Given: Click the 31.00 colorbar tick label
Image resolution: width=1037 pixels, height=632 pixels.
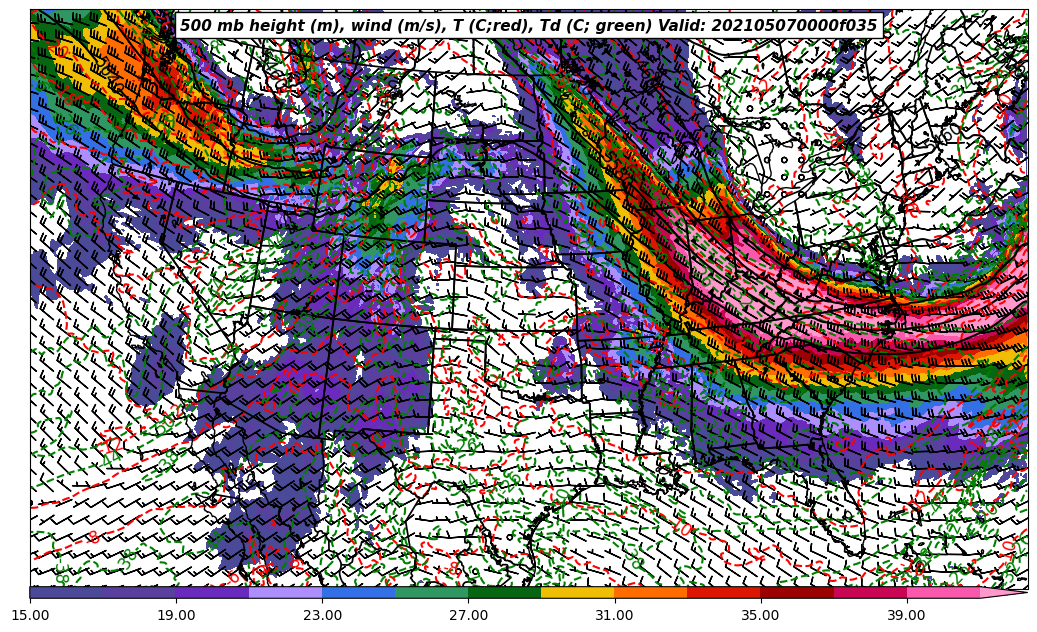Looking at the screenshot, I should [x=614, y=616].
